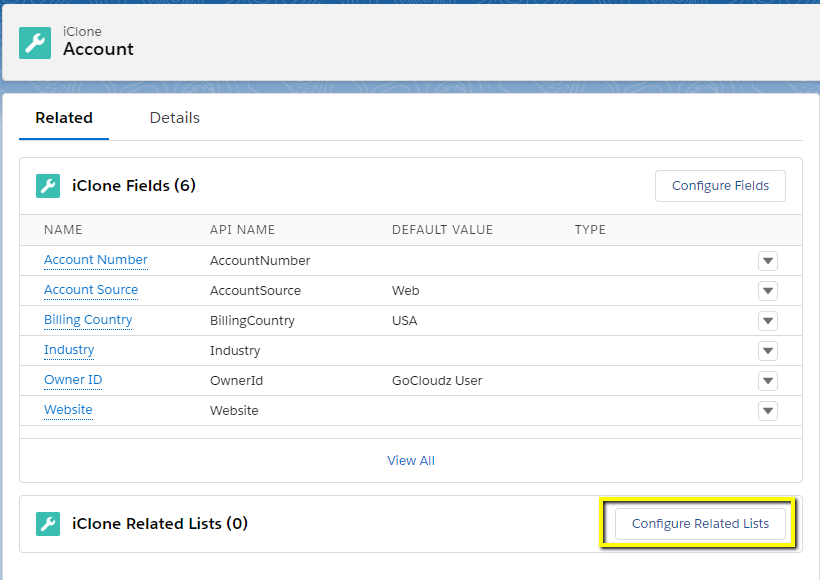Open the Account Source field link
Screen dimensions: 820x580
click(x=91, y=290)
